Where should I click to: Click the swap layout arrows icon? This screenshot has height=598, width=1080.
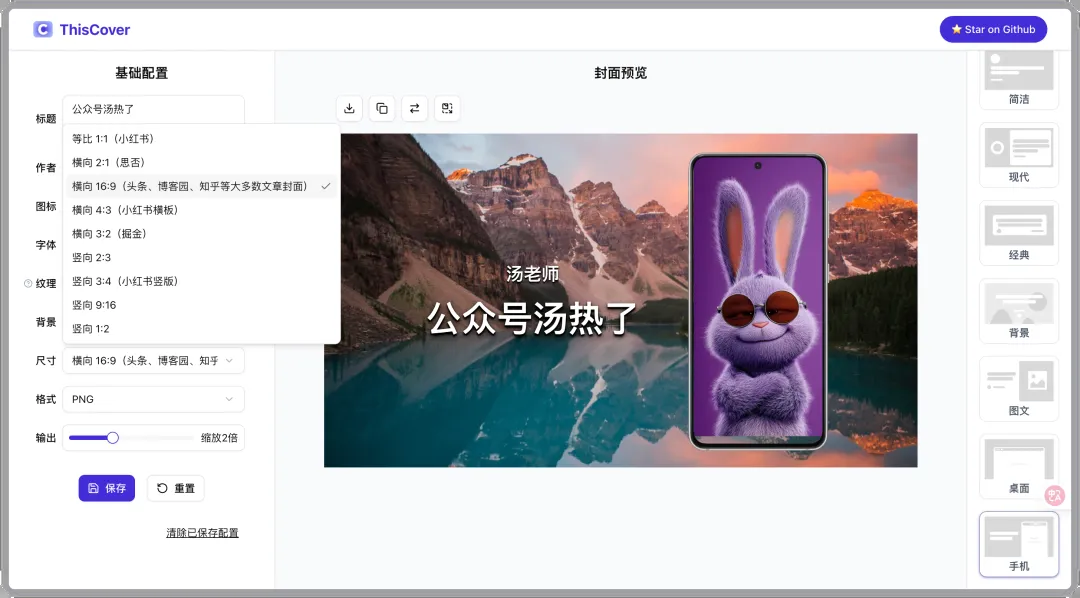click(x=414, y=108)
